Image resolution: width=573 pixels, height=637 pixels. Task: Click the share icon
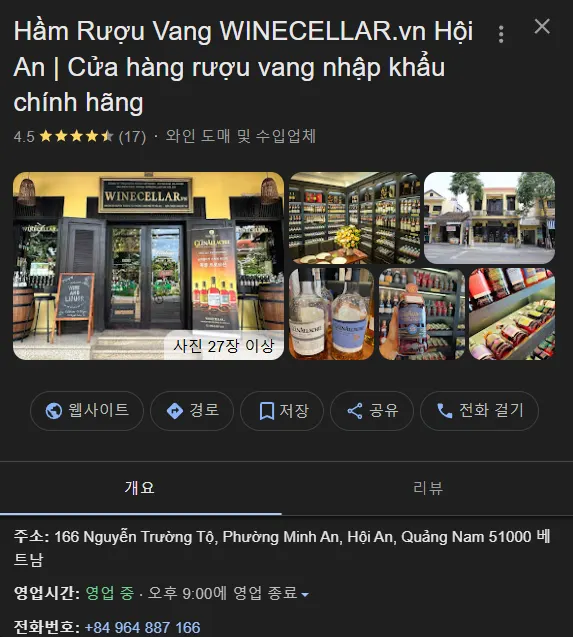pyautogui.click(x=355, y=411)
